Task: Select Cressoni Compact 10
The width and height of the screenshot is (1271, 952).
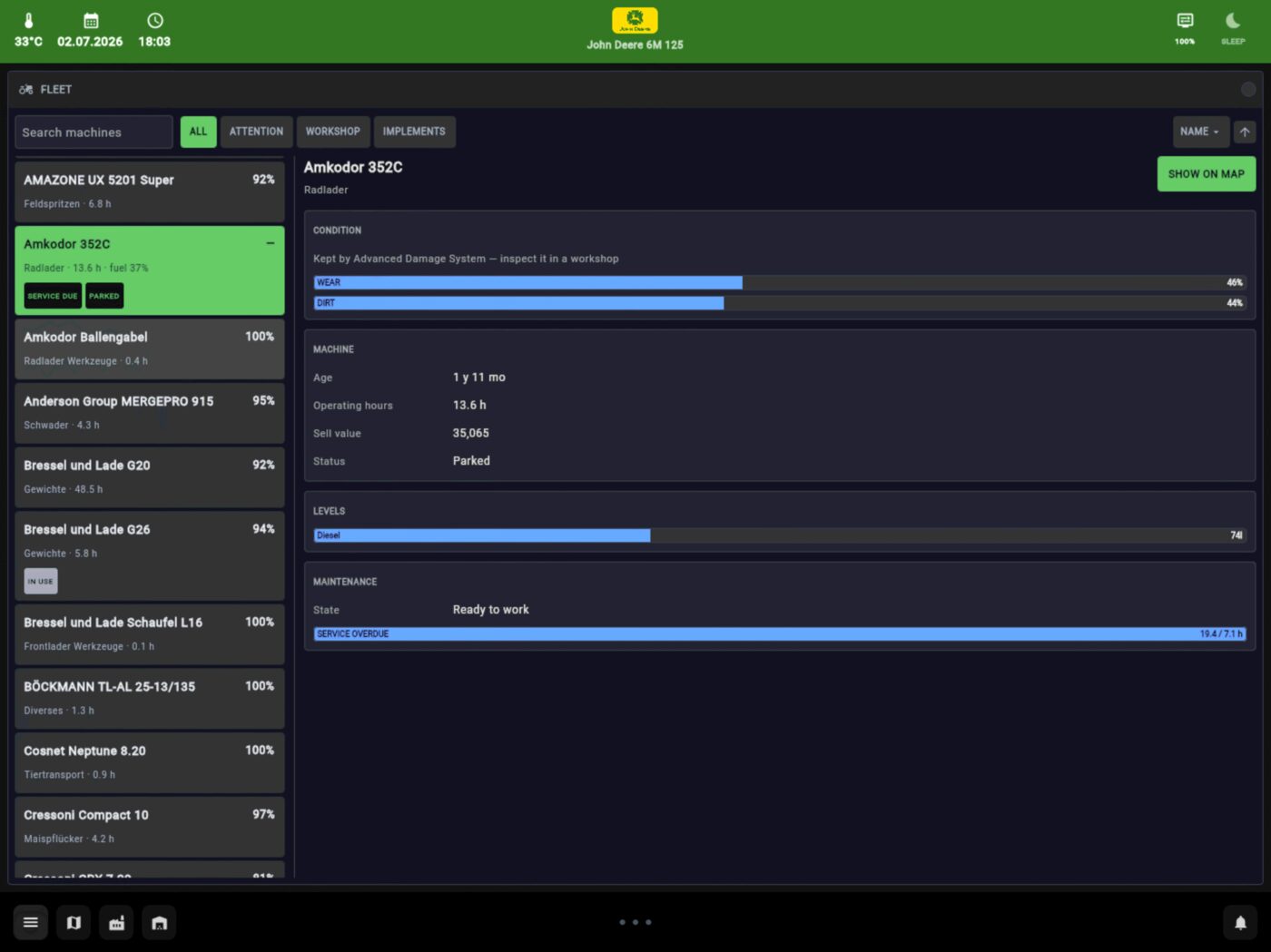Action: [x=150, y=828]
